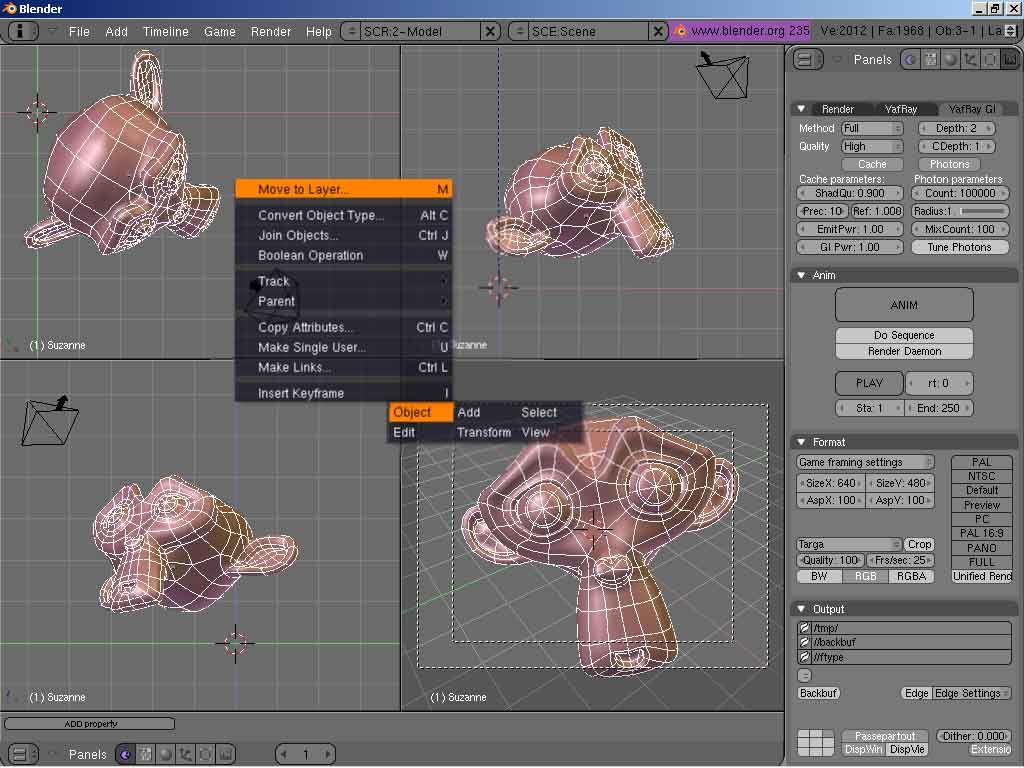Open the SCR:2-Model screen selector arrows
The width and height of the screenshot is (1024, 768).
[351, 31]
